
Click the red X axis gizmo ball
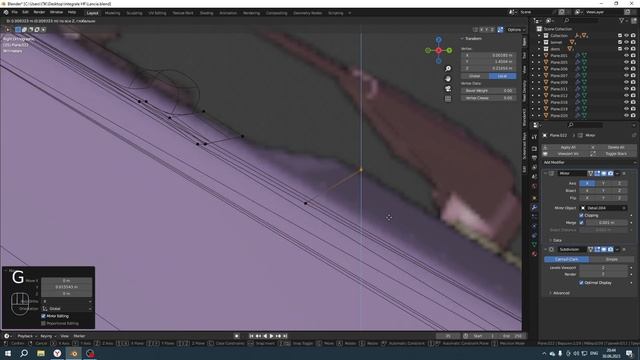438,50
